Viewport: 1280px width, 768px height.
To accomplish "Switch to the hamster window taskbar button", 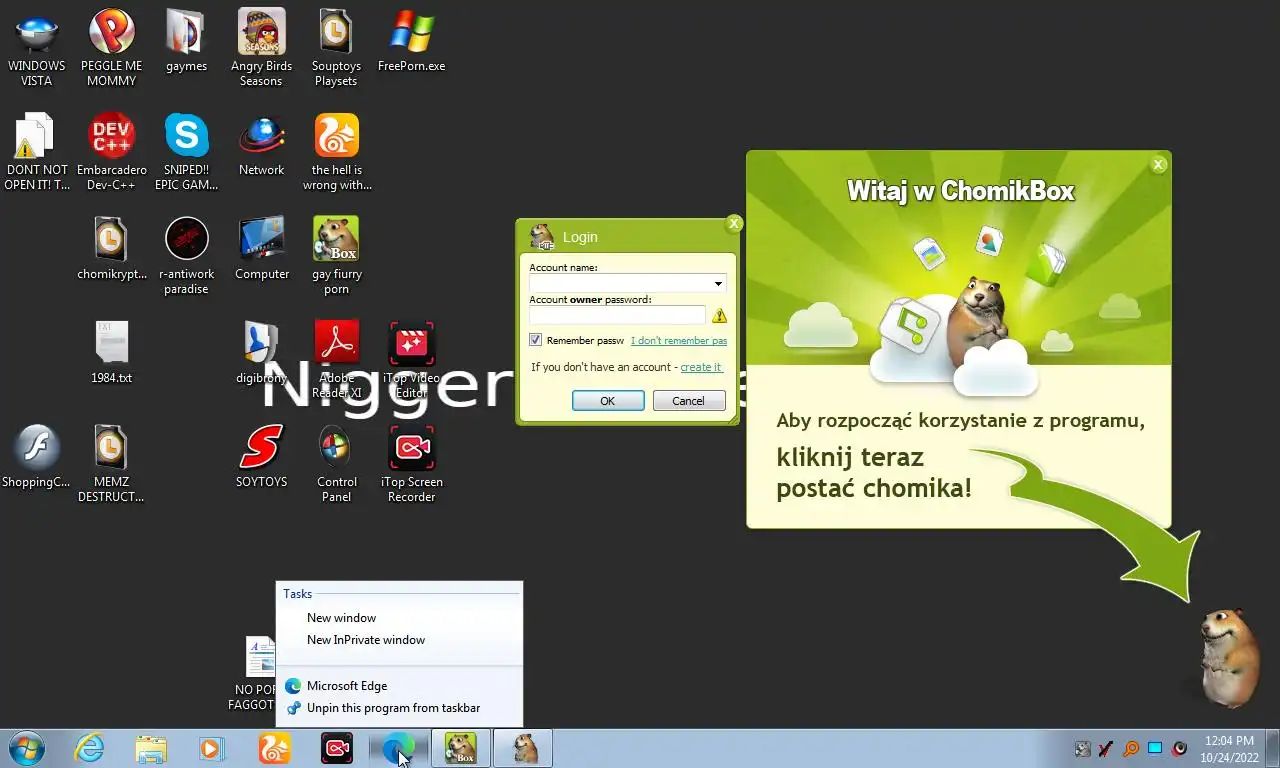I will [523, 748].
